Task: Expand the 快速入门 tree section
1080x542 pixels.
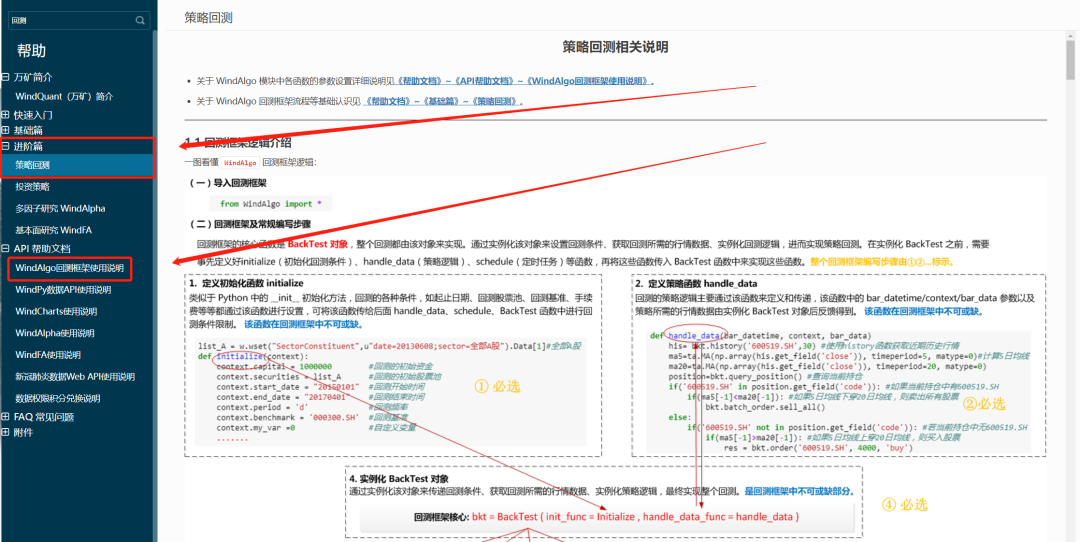Action: click(x=6, y=115)
